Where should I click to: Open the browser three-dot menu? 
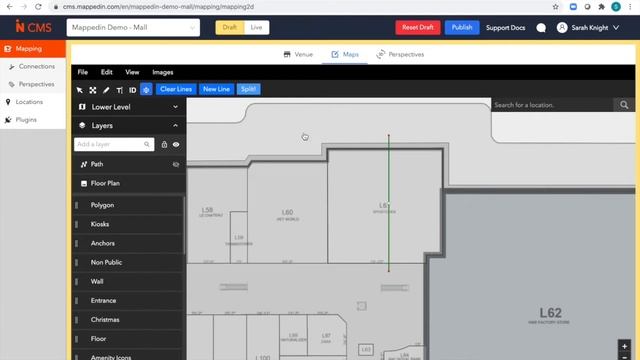[630, 7]
